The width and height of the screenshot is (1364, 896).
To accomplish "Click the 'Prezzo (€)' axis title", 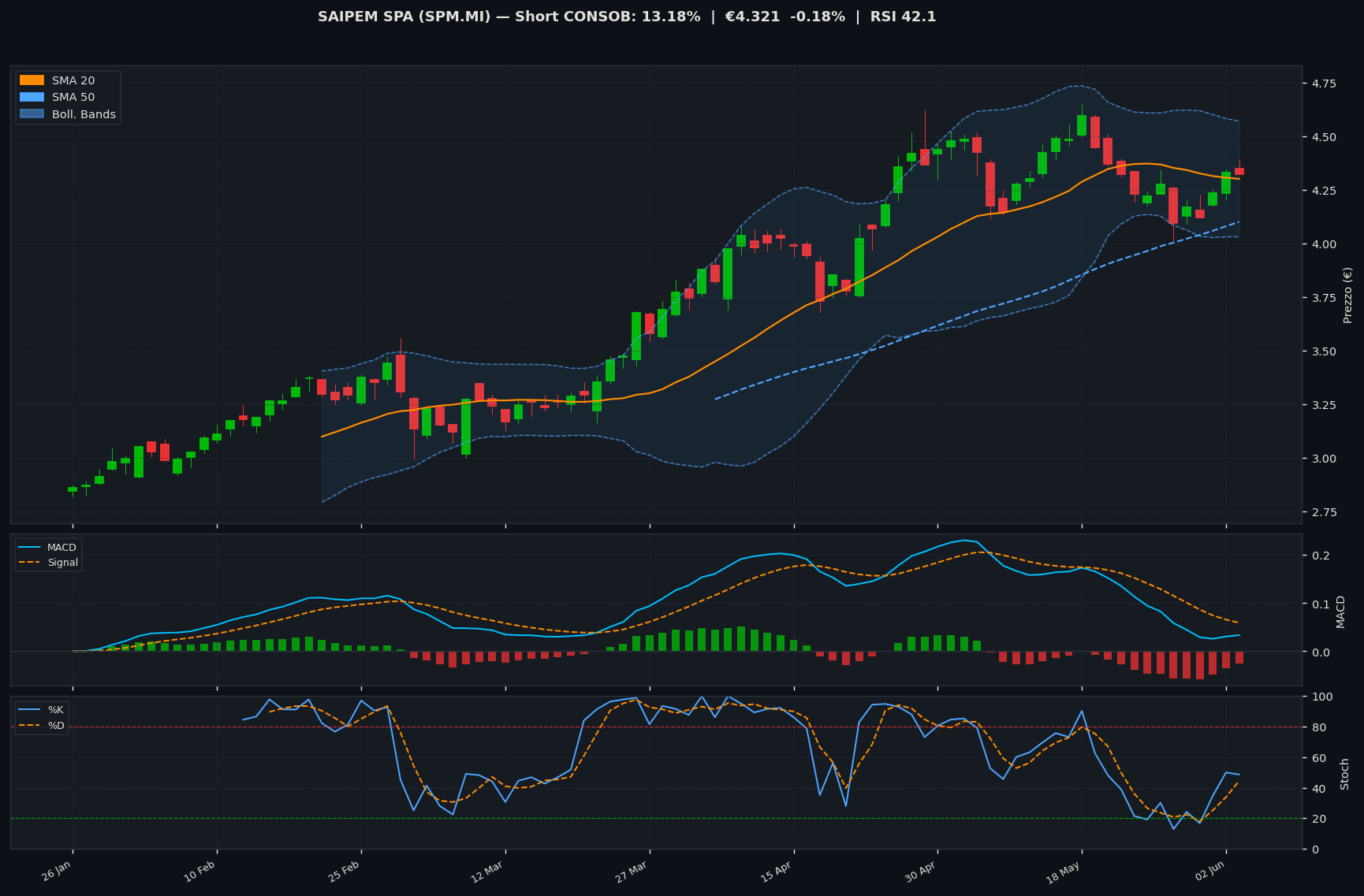I will 1347,295.
